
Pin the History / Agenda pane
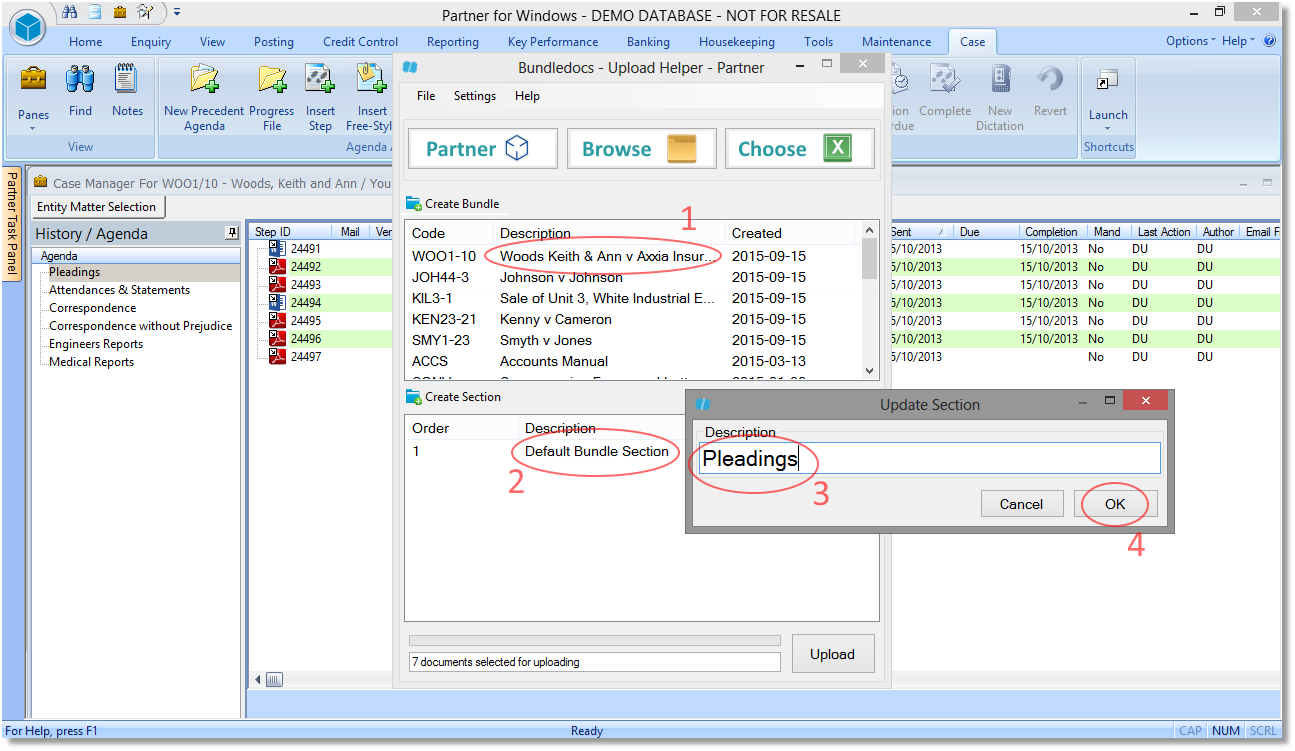pos(232,233)
